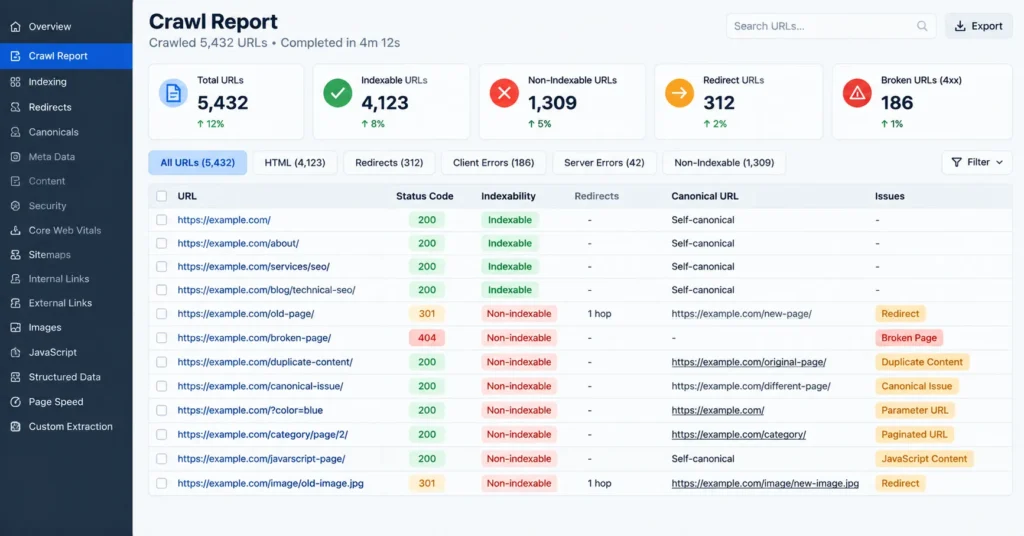
Task: Click the Content sidebar icon
Action: [15, 181]
